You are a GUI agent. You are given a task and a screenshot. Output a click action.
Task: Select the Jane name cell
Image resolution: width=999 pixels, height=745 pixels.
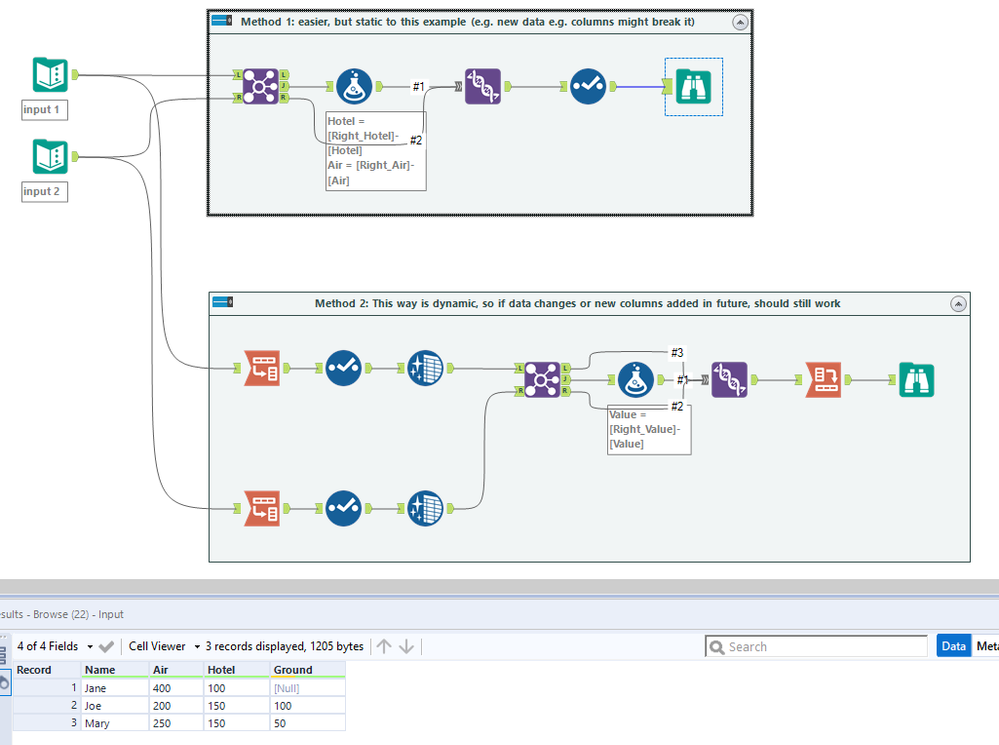(x=115, y=688)
